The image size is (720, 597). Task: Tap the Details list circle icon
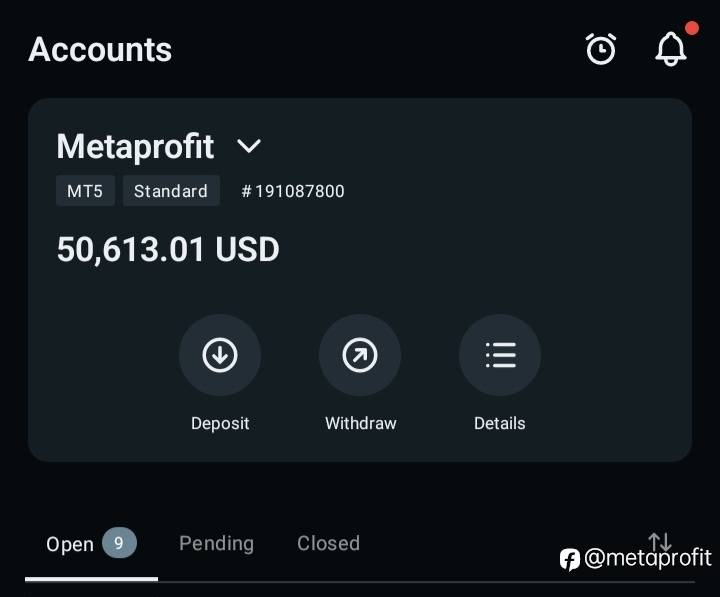point(500,355)
